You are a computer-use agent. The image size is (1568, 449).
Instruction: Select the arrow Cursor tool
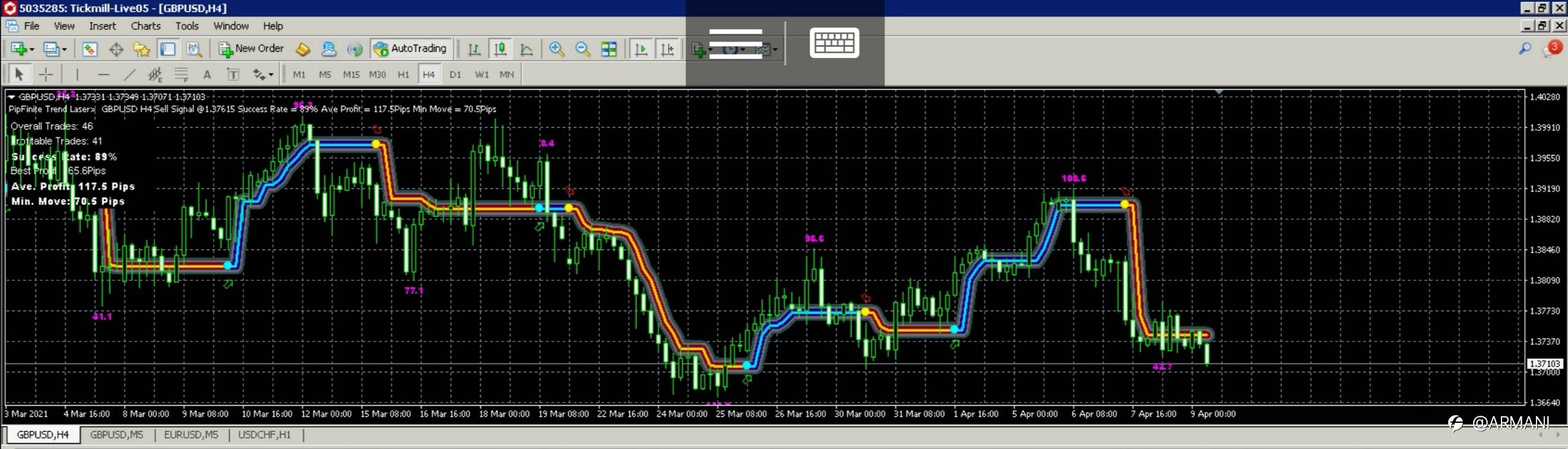(19, 74)
